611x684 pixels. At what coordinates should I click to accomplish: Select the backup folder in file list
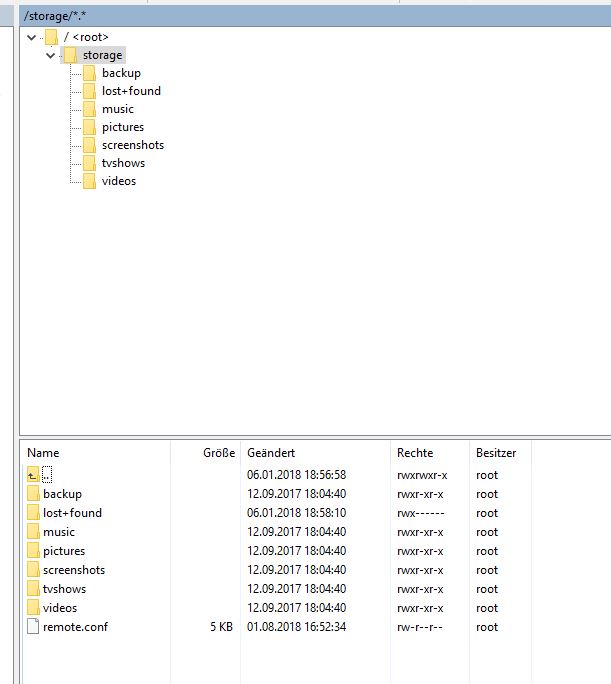point(62,494)
